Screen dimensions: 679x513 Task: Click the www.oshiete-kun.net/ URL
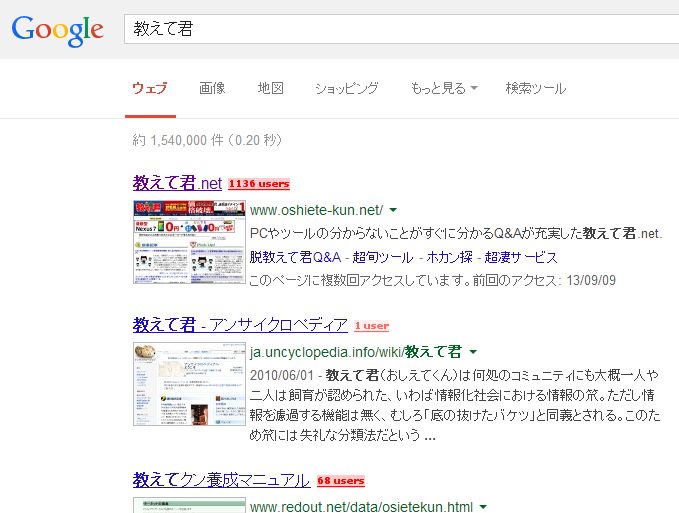317,210
